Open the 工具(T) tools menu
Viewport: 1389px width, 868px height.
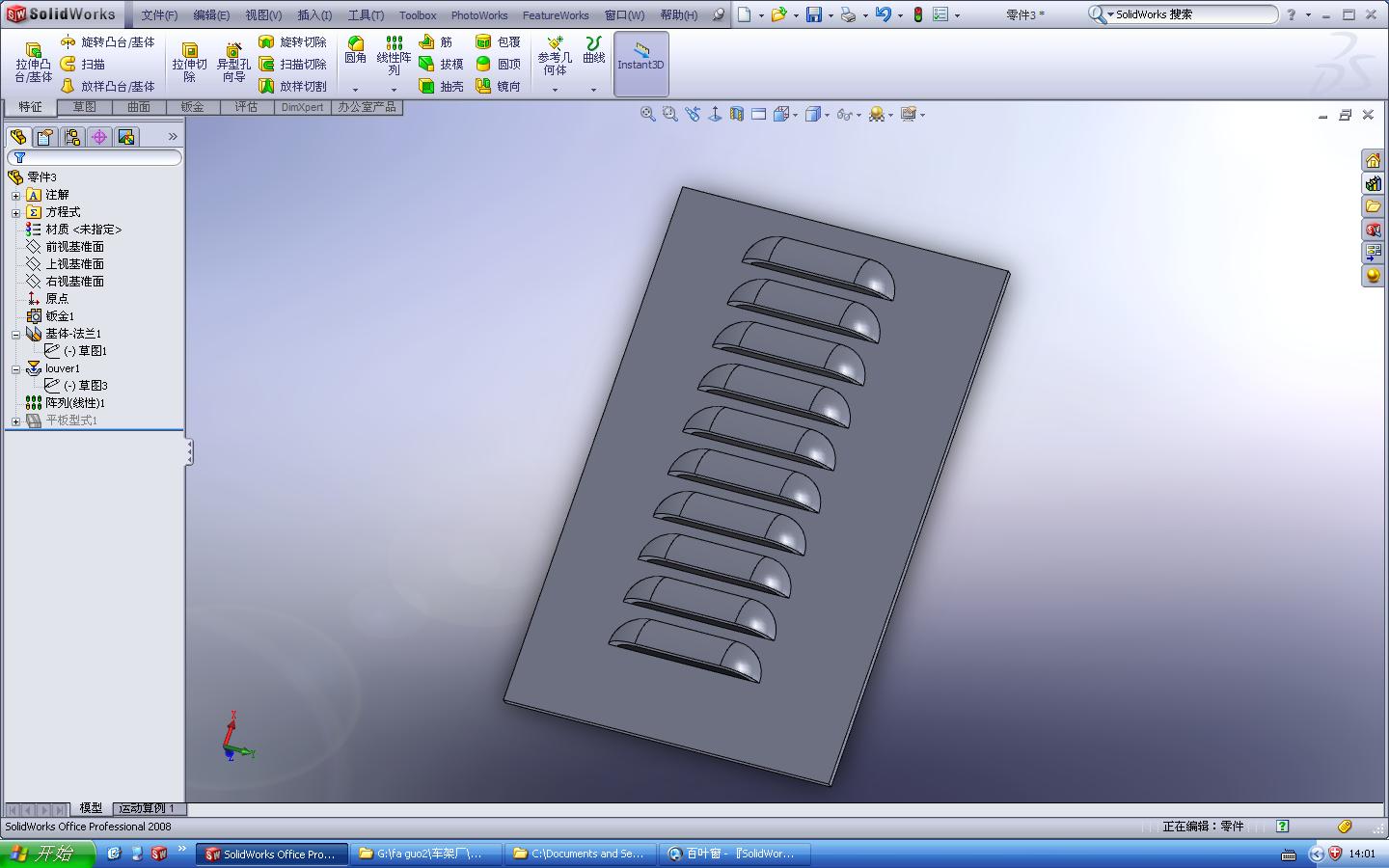point(366,15)
